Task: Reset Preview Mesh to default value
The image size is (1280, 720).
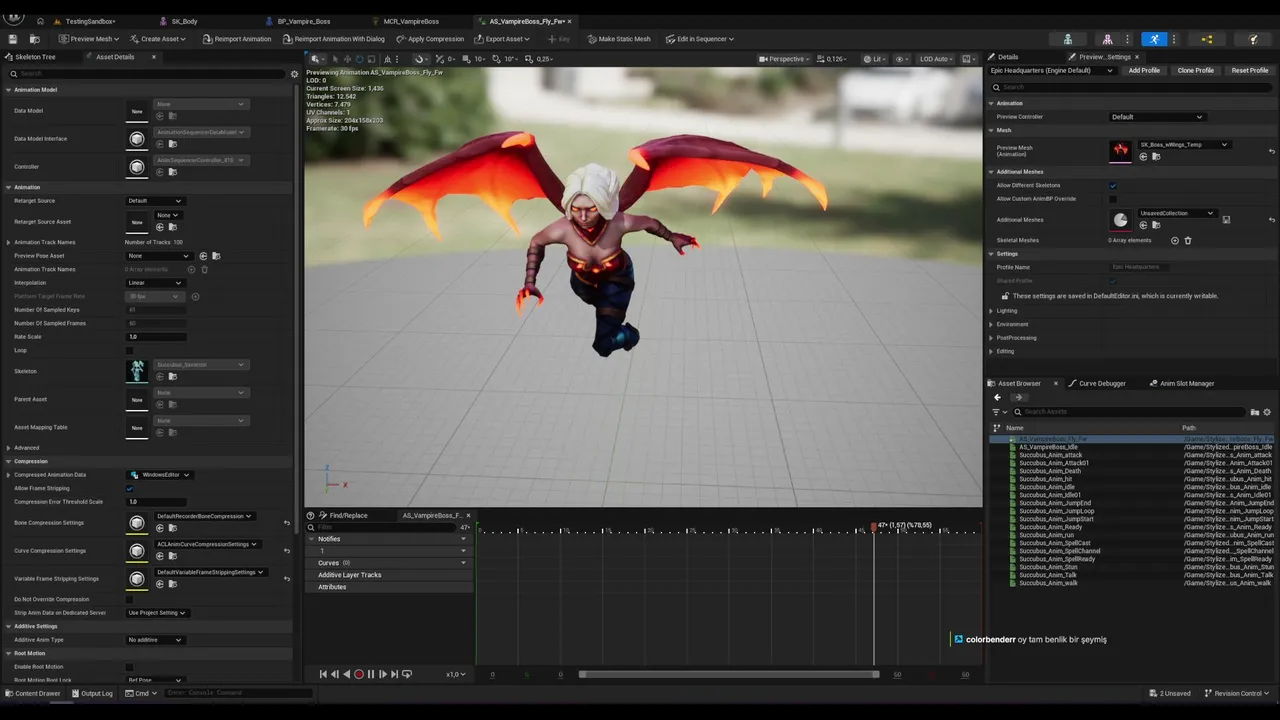Action: click(x=1272, y=151)
